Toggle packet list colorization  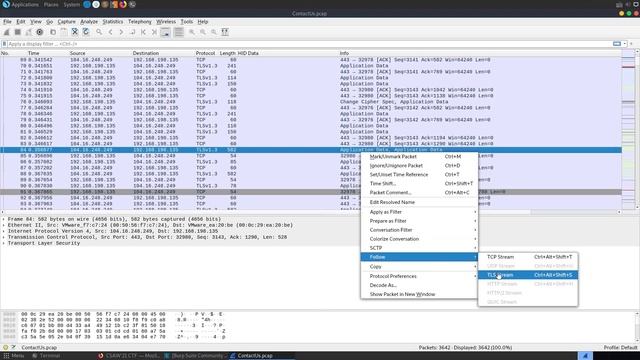click(179, 32)
